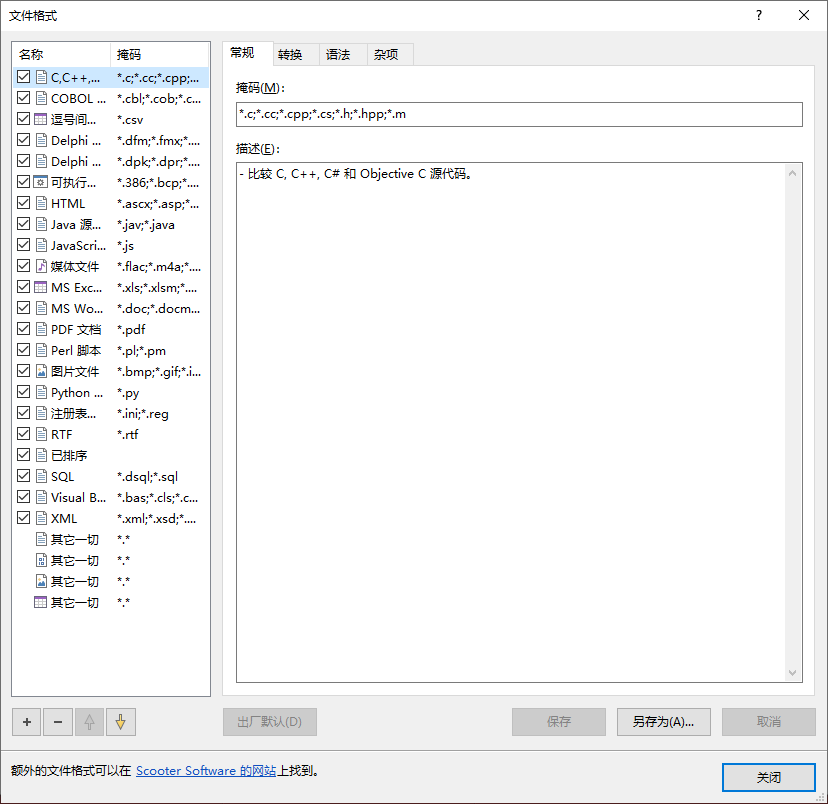Image resolution: width=828 pixels, height=804 pixels.
Task: Select the '*.bas;*.cls;*.c...' mask cell
Action: point(158,498)
